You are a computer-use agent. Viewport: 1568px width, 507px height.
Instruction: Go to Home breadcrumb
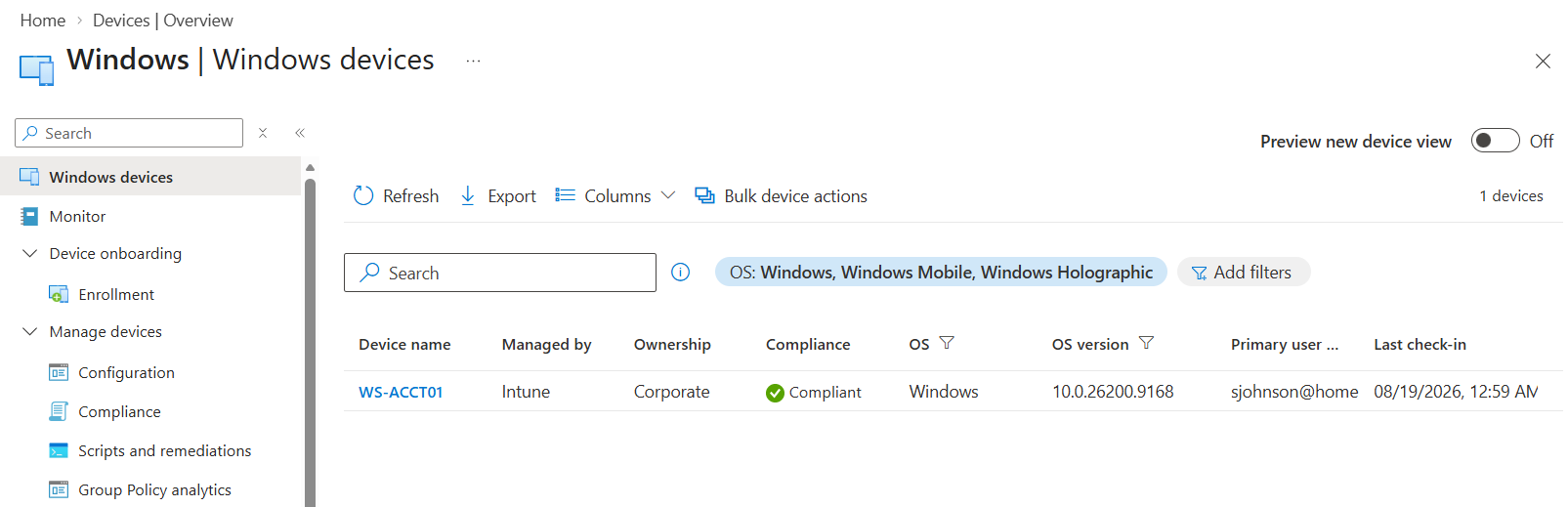click(x=43, y=21)
